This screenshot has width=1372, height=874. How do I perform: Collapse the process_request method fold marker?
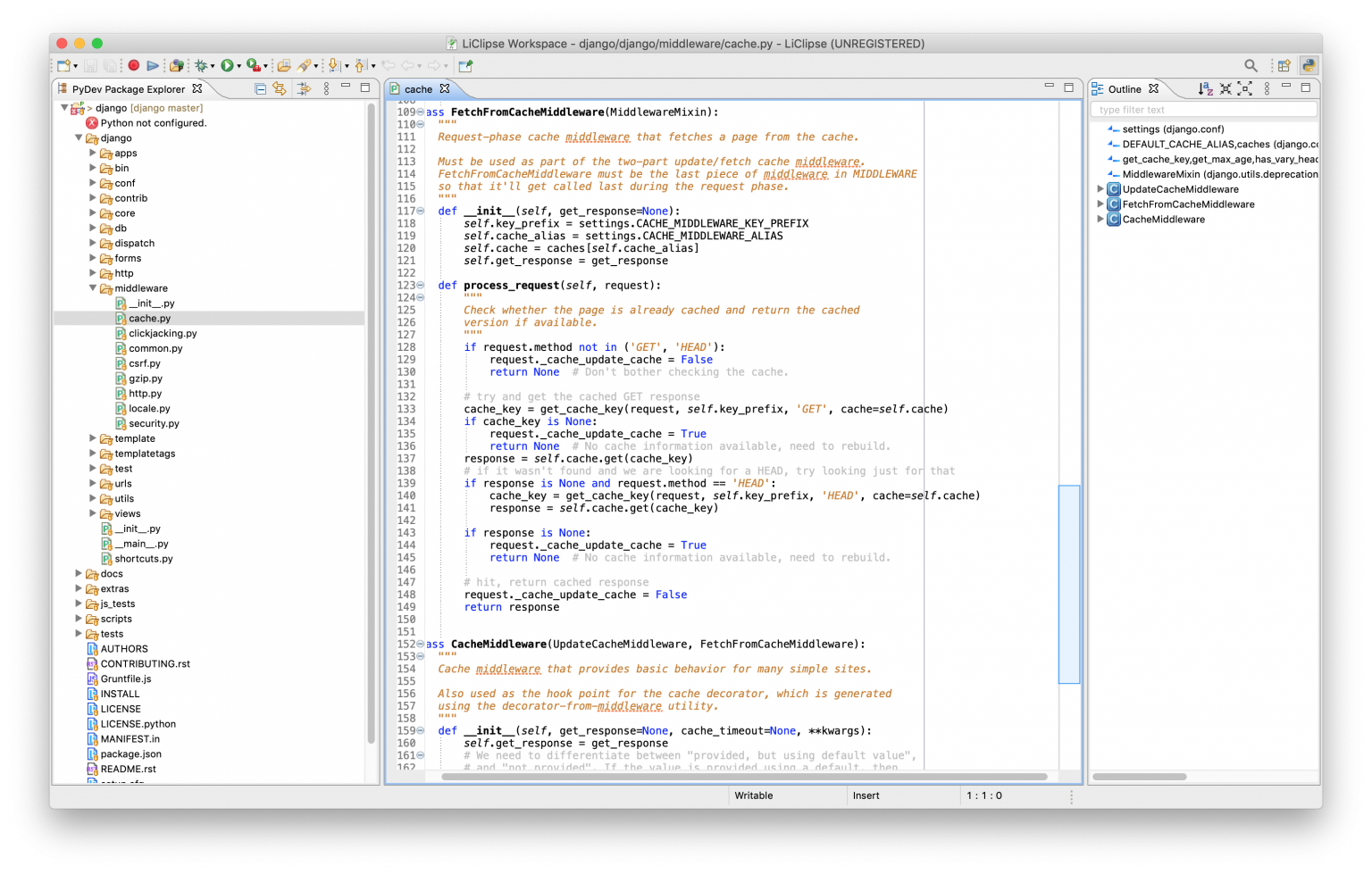(x=420, y=285)
